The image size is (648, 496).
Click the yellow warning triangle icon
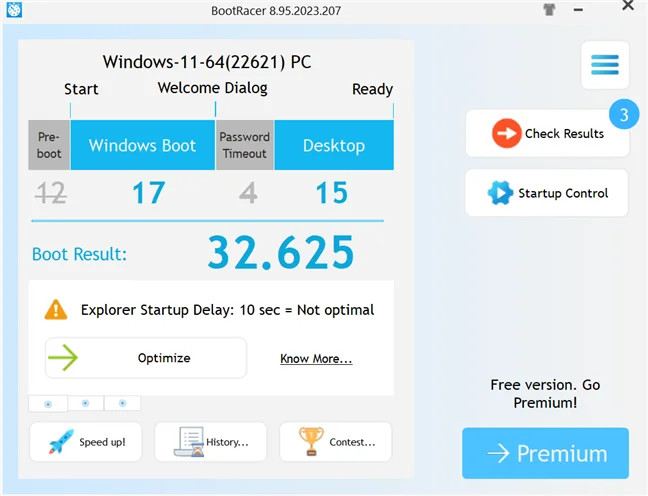56,310
